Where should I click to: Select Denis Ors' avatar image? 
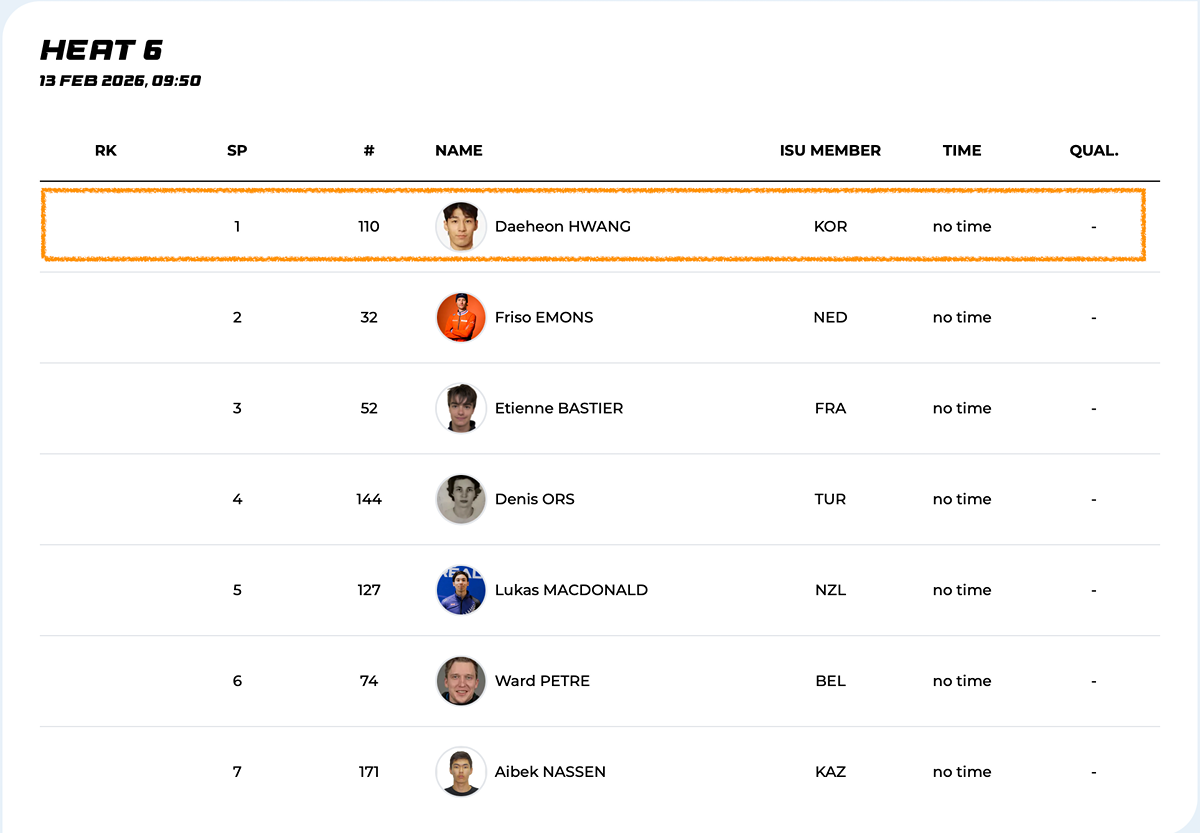coord(461,500)
